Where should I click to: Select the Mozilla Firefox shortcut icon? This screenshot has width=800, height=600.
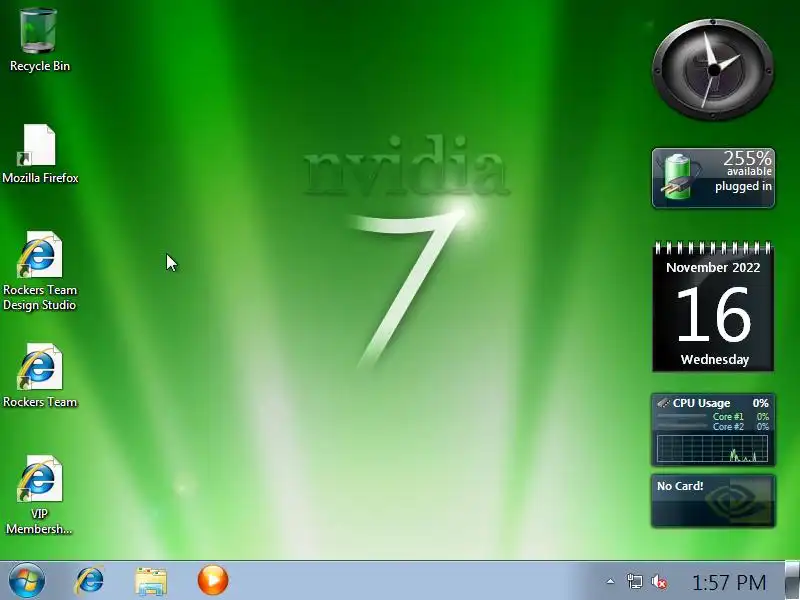37,145
